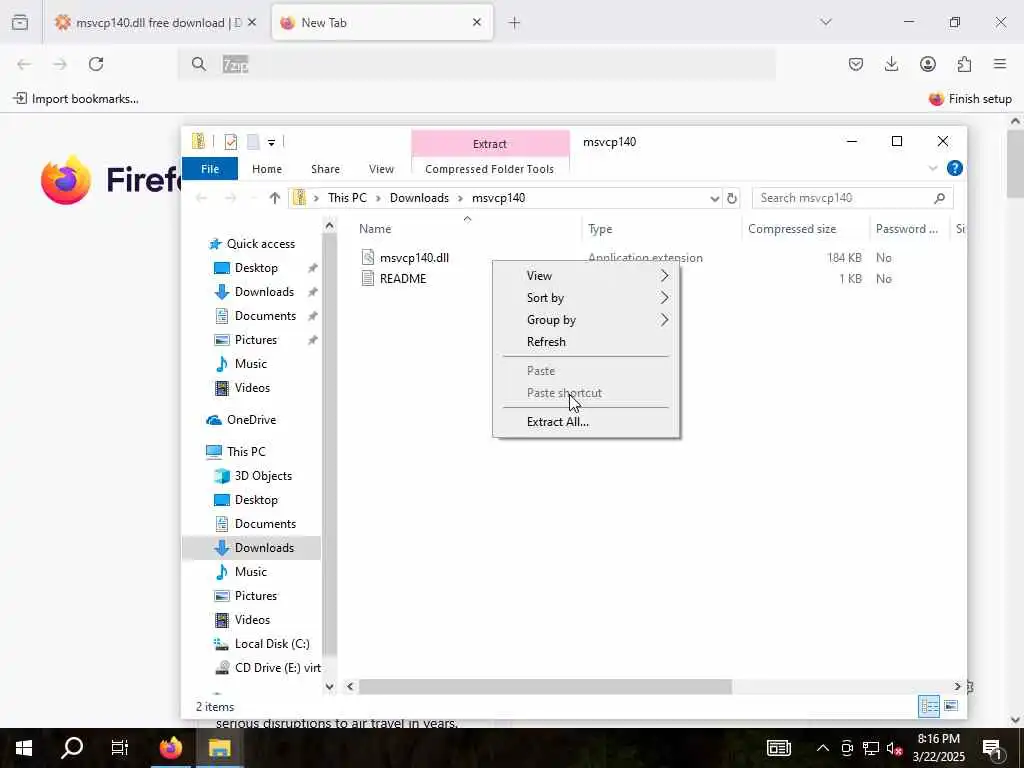Click Import bookmarks link
The image size is (1024, 768).
tap(76, 99)
